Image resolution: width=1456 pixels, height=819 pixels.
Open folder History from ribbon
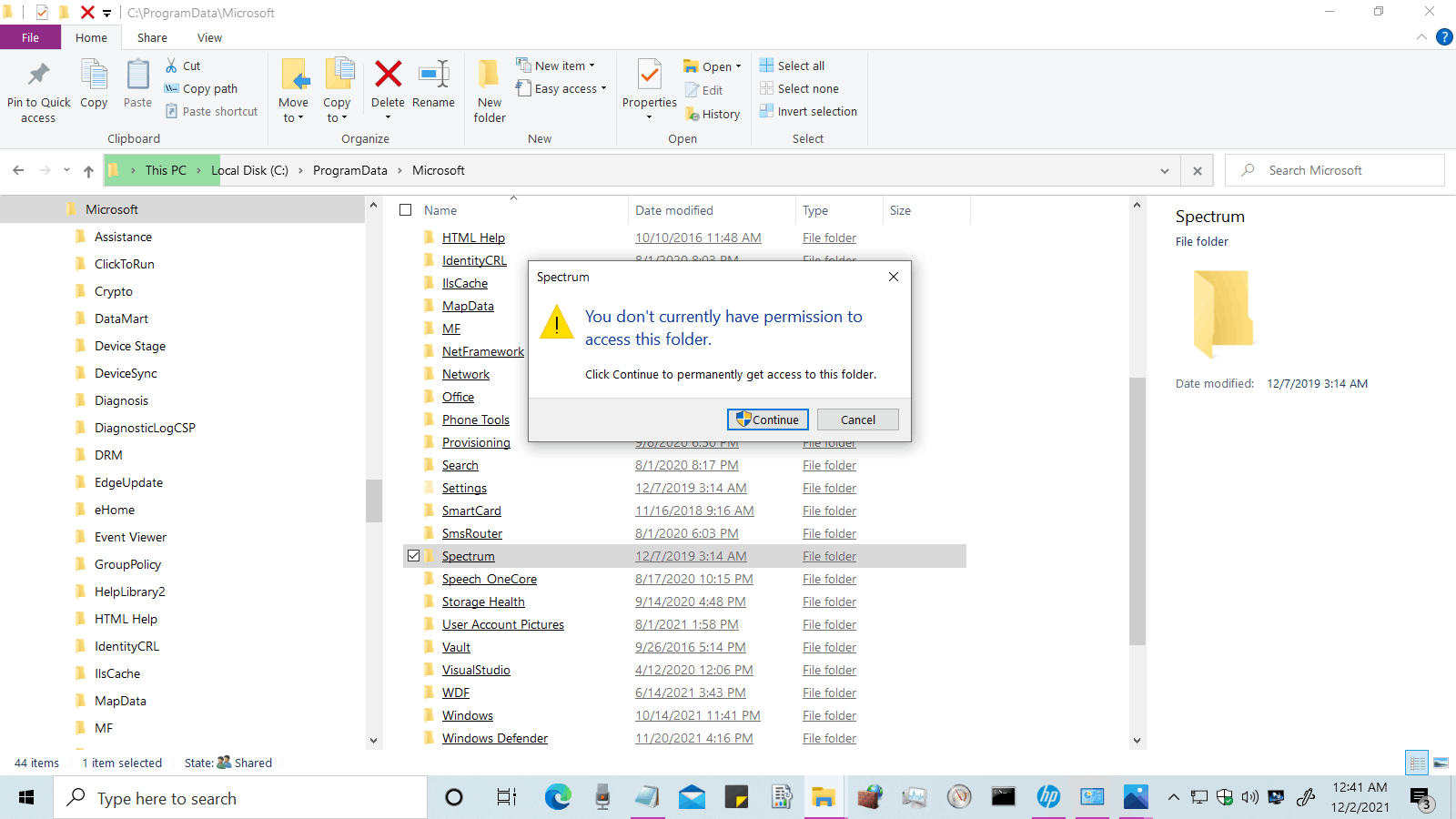[713, 114]
